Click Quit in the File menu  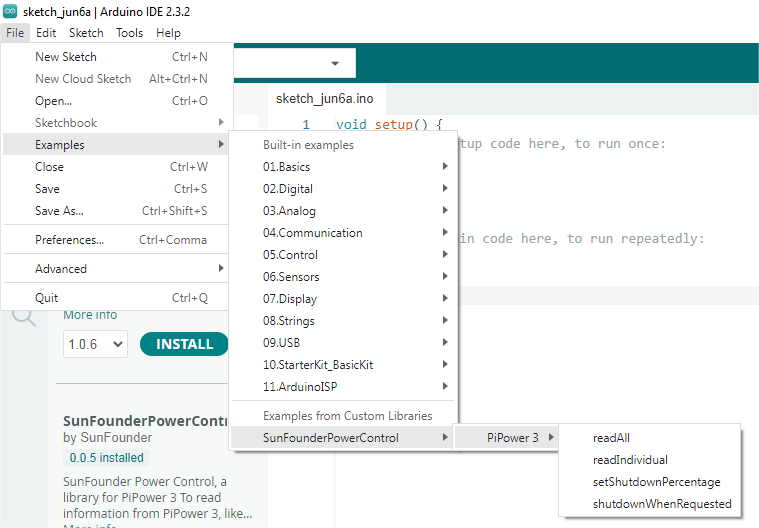coord(116,298)
